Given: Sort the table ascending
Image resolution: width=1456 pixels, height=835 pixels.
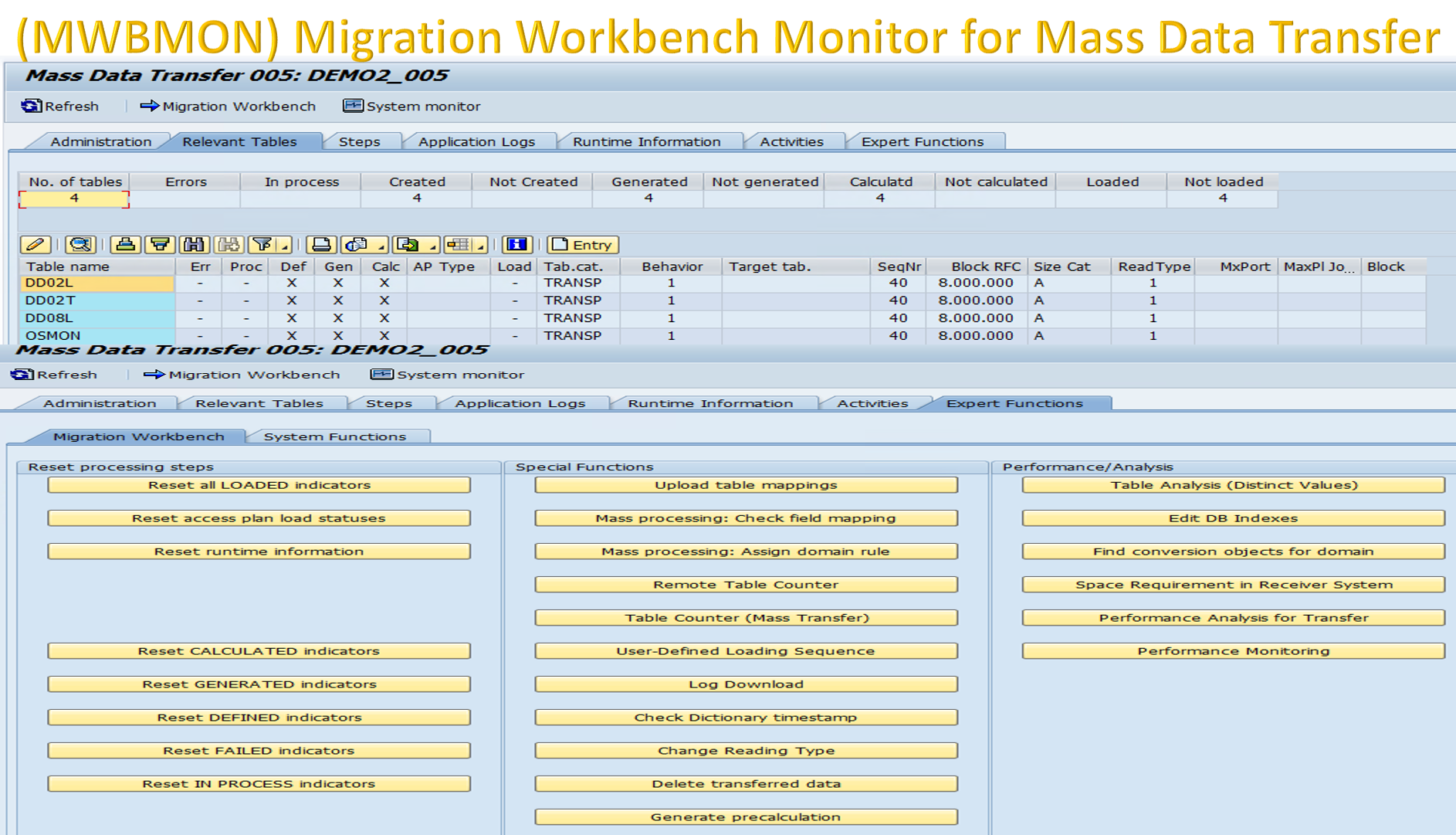Looking at the screenshot, I should coord(127,245).
